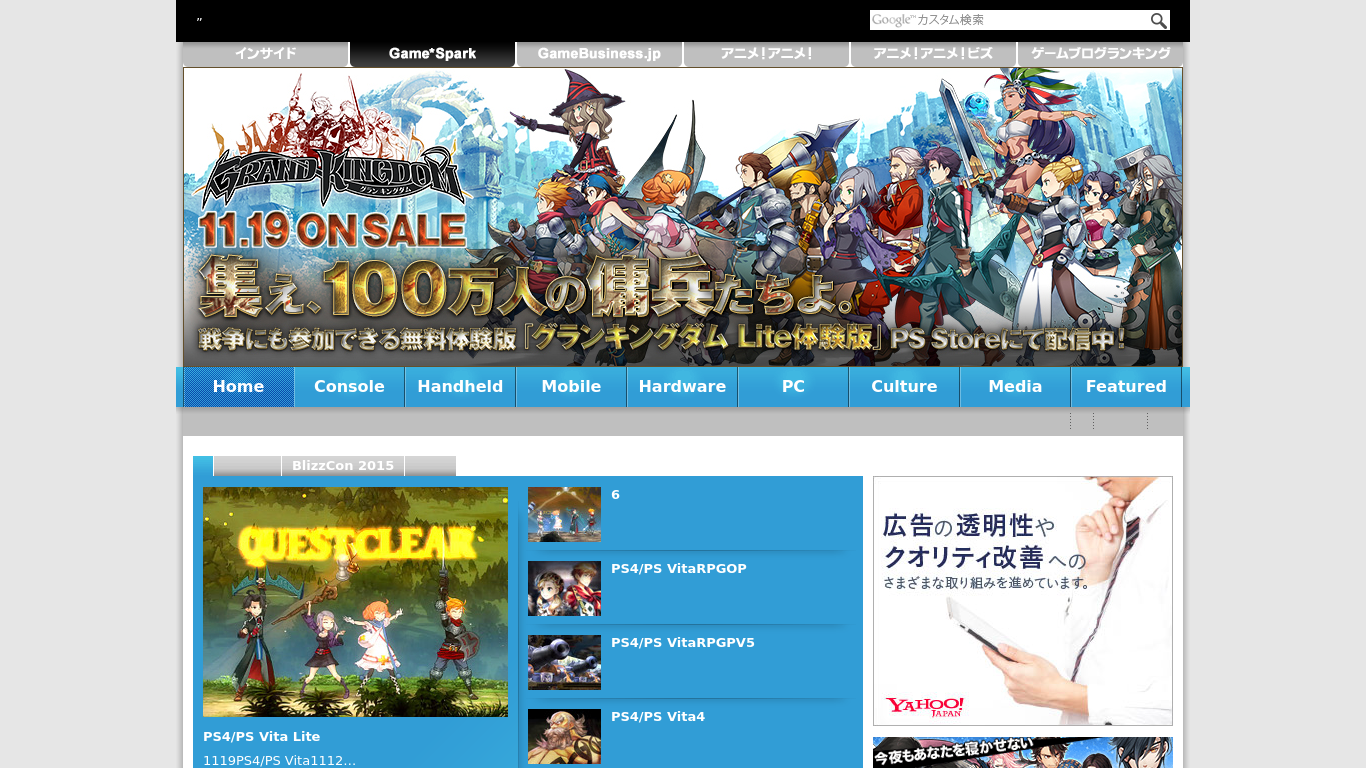Click the Google search magnifier icon
Image resolution: width=1366 pixels, height=768 pixels.
pyautogui.click(x=1158, y=20)
